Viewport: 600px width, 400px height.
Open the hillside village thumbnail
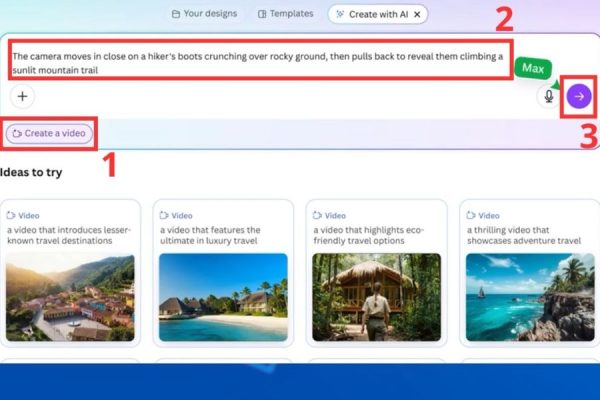click(70, 297)
